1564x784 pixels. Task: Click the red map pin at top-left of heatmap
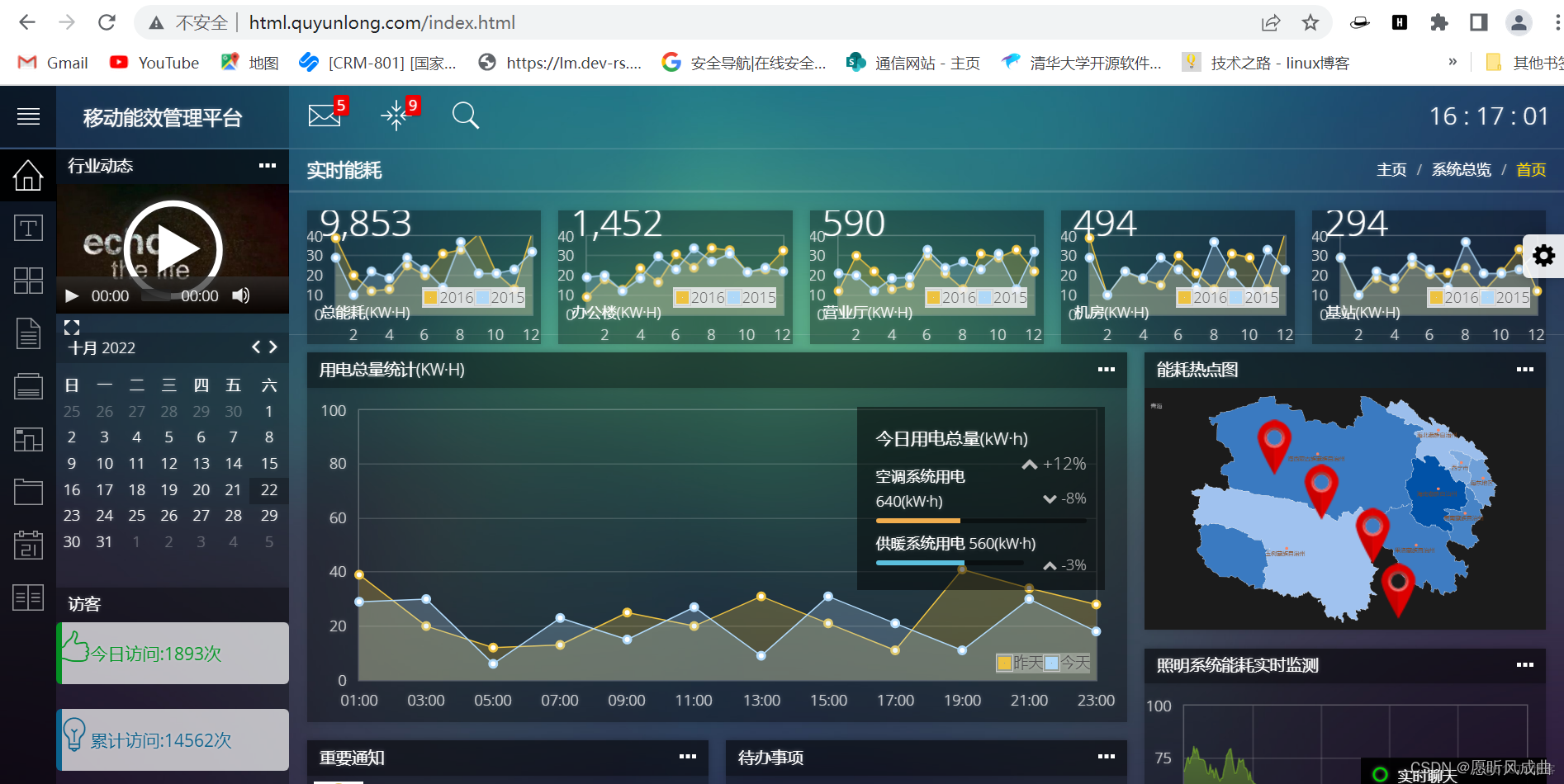pyautogui.click(x=1274, y=446)
